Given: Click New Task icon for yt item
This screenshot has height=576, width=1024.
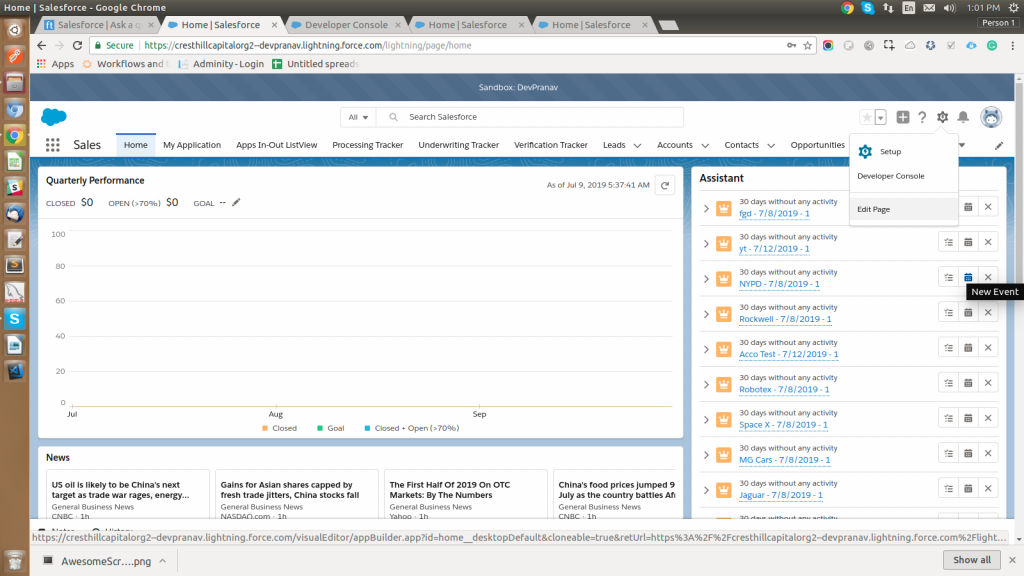Looking at the screenshot, I should 948,242.
